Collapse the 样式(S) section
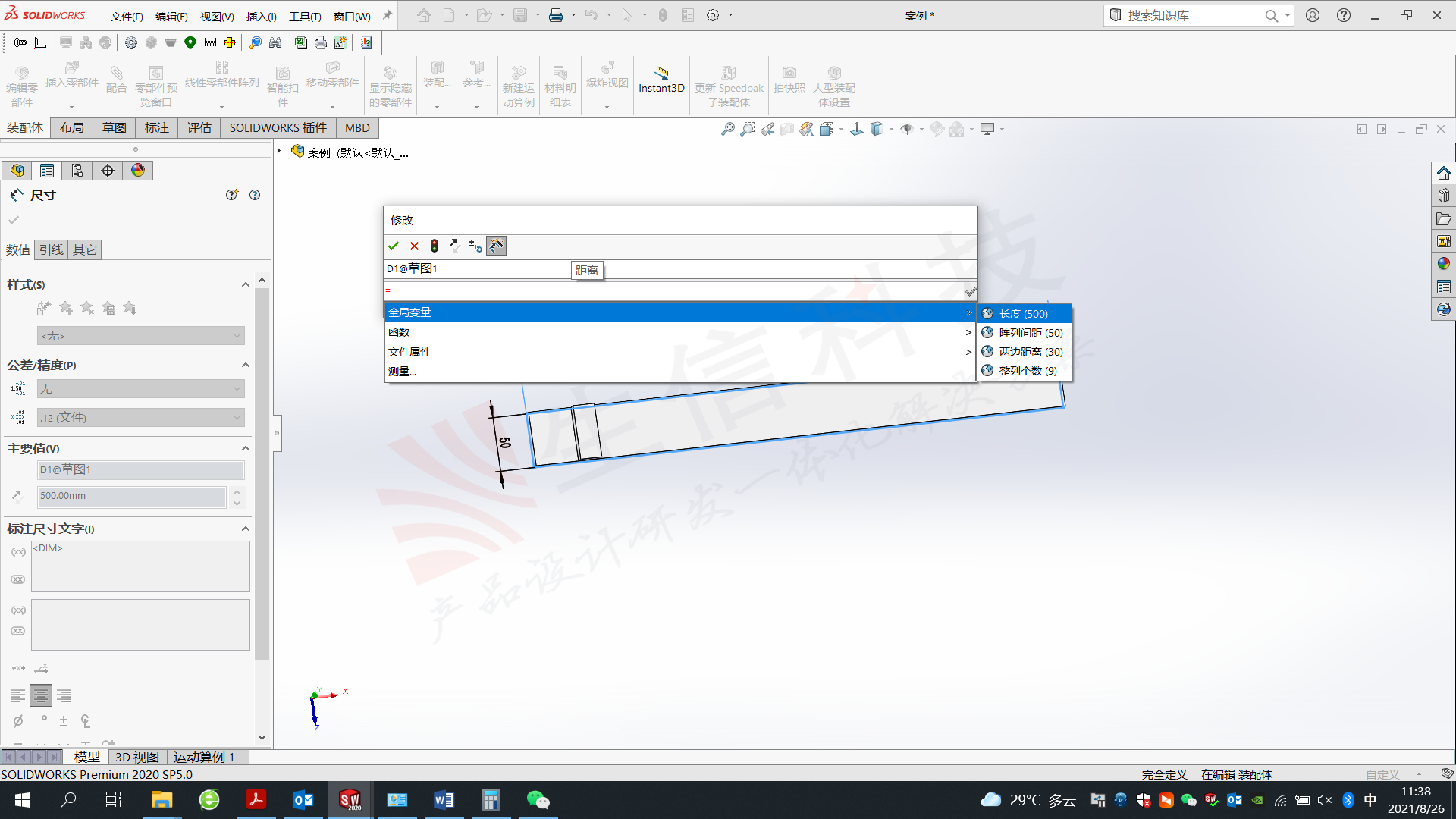 pyautogui.click(x=246, y=284)
